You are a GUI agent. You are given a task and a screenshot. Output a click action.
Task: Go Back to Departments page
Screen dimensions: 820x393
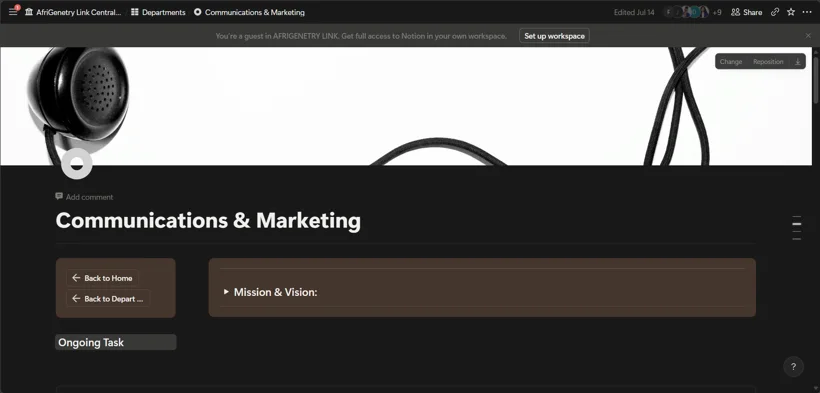108,298
